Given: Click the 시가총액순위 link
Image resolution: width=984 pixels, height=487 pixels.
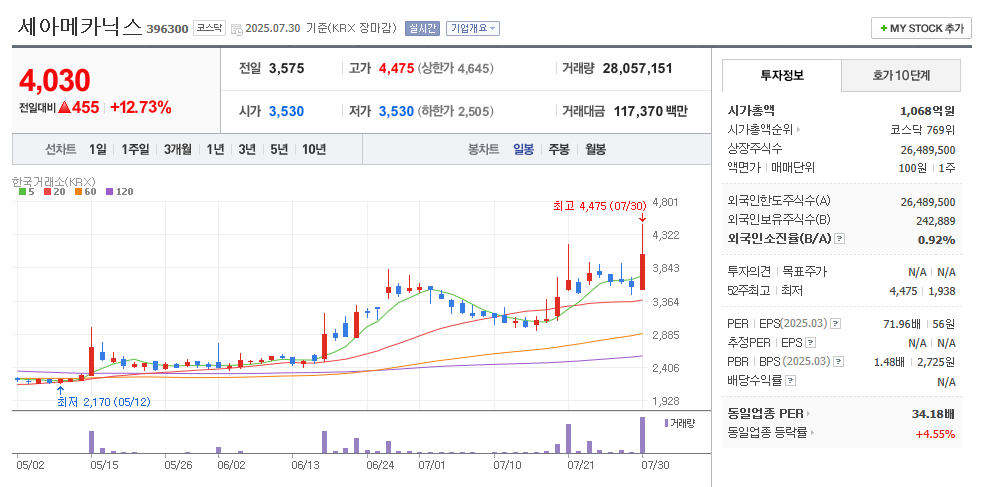Looking at the screenshot, I should tap(760, 130).
